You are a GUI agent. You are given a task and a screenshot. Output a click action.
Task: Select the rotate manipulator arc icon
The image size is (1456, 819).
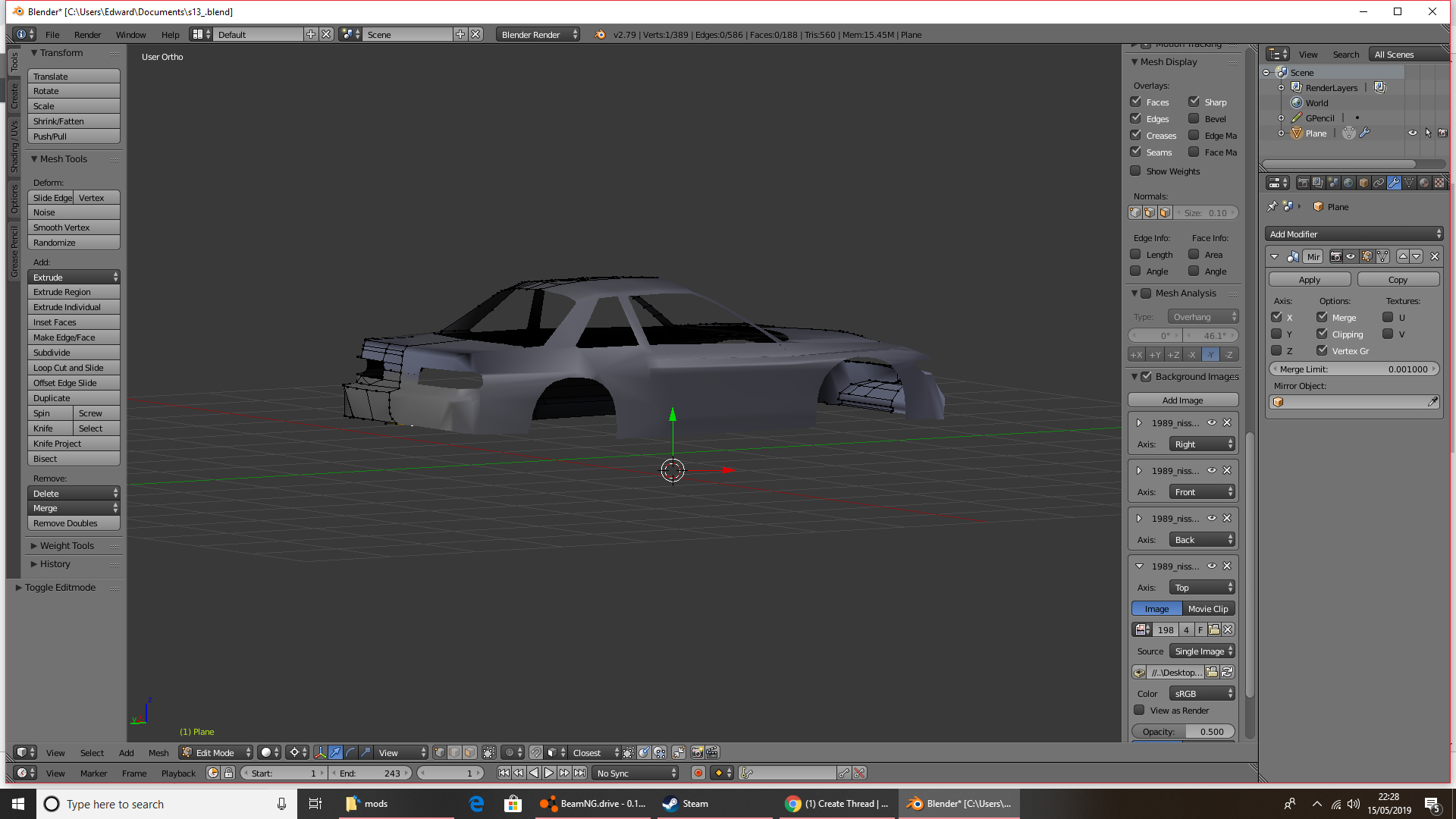click(350, 752)
